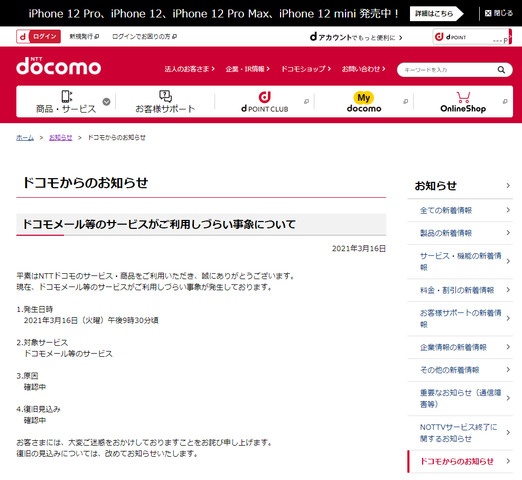Click 2021年3月16日(火曜)午後9時30分頃 text

point(91,320)
